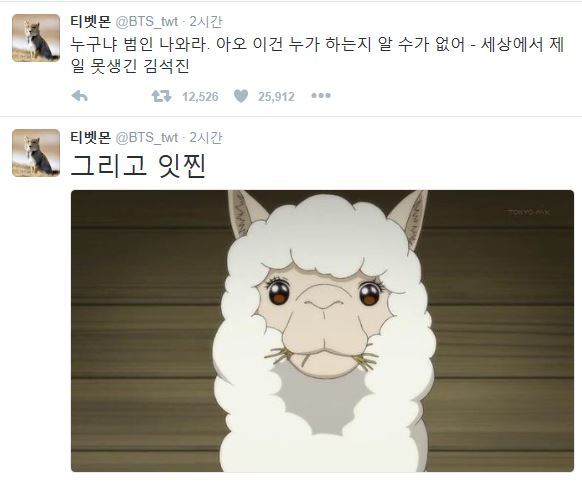
Task: Click 티벳몬 display name on first tweet
Action: 91,21
